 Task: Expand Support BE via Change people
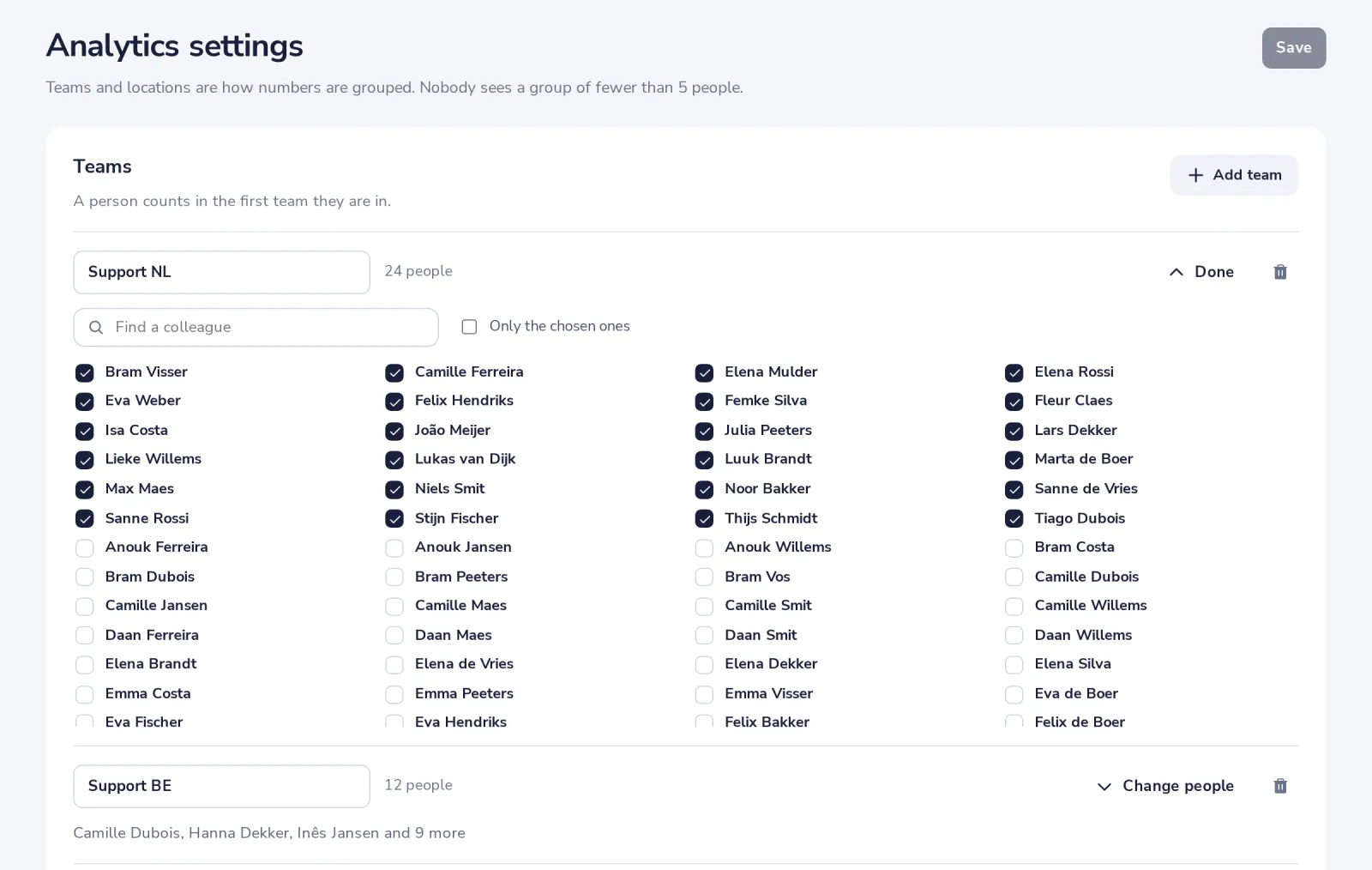point(1165,786)
